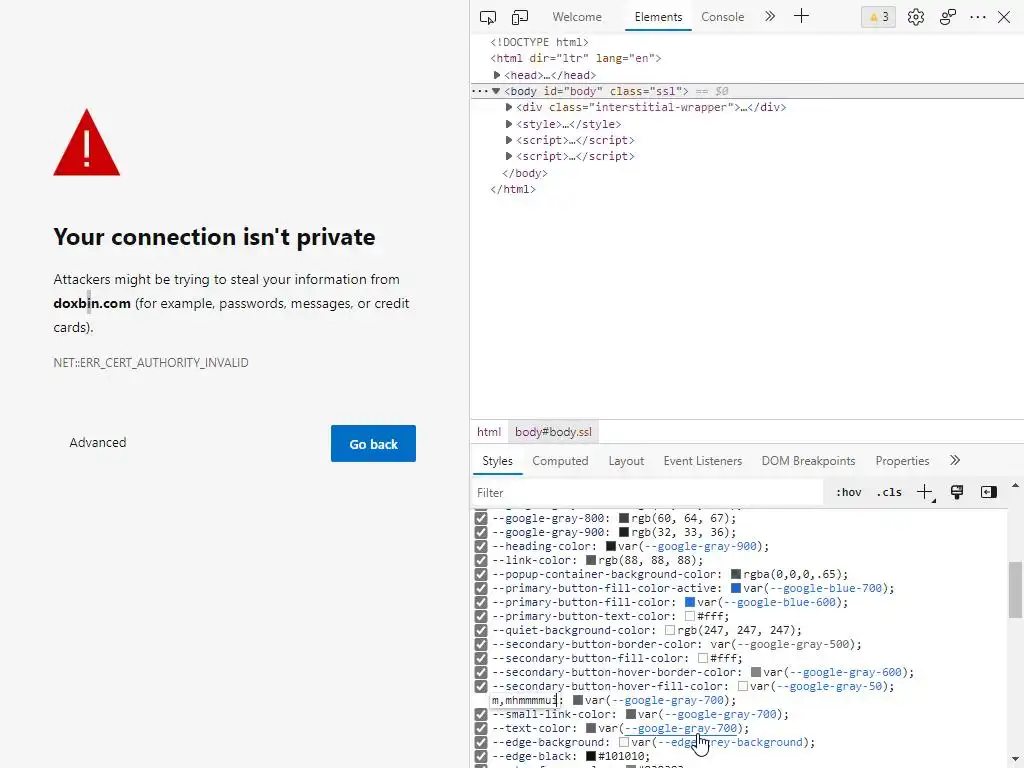1024x768 pixels.
Task: Toggle the .cls classes button
Action: (x=889, y=492)
